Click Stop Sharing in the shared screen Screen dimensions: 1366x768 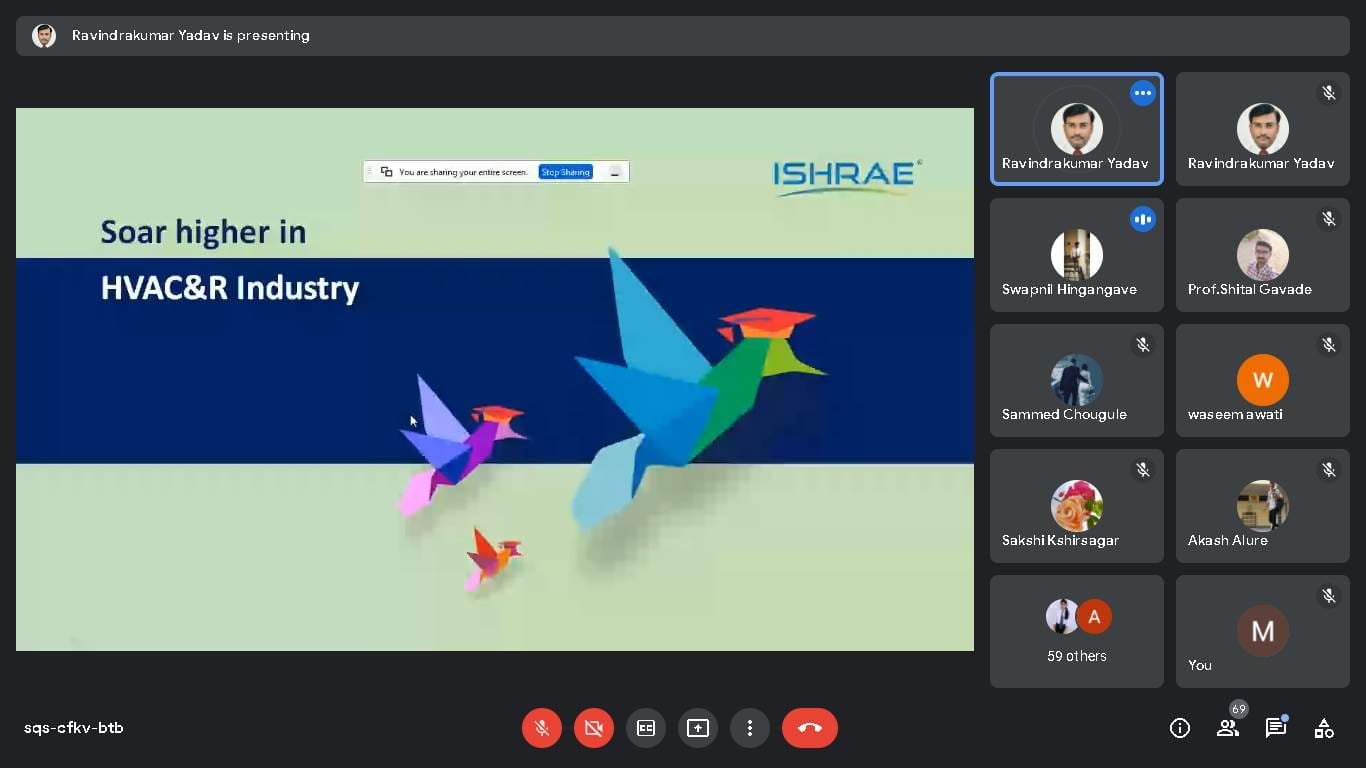pyautogui.click(x=565, y=172)
